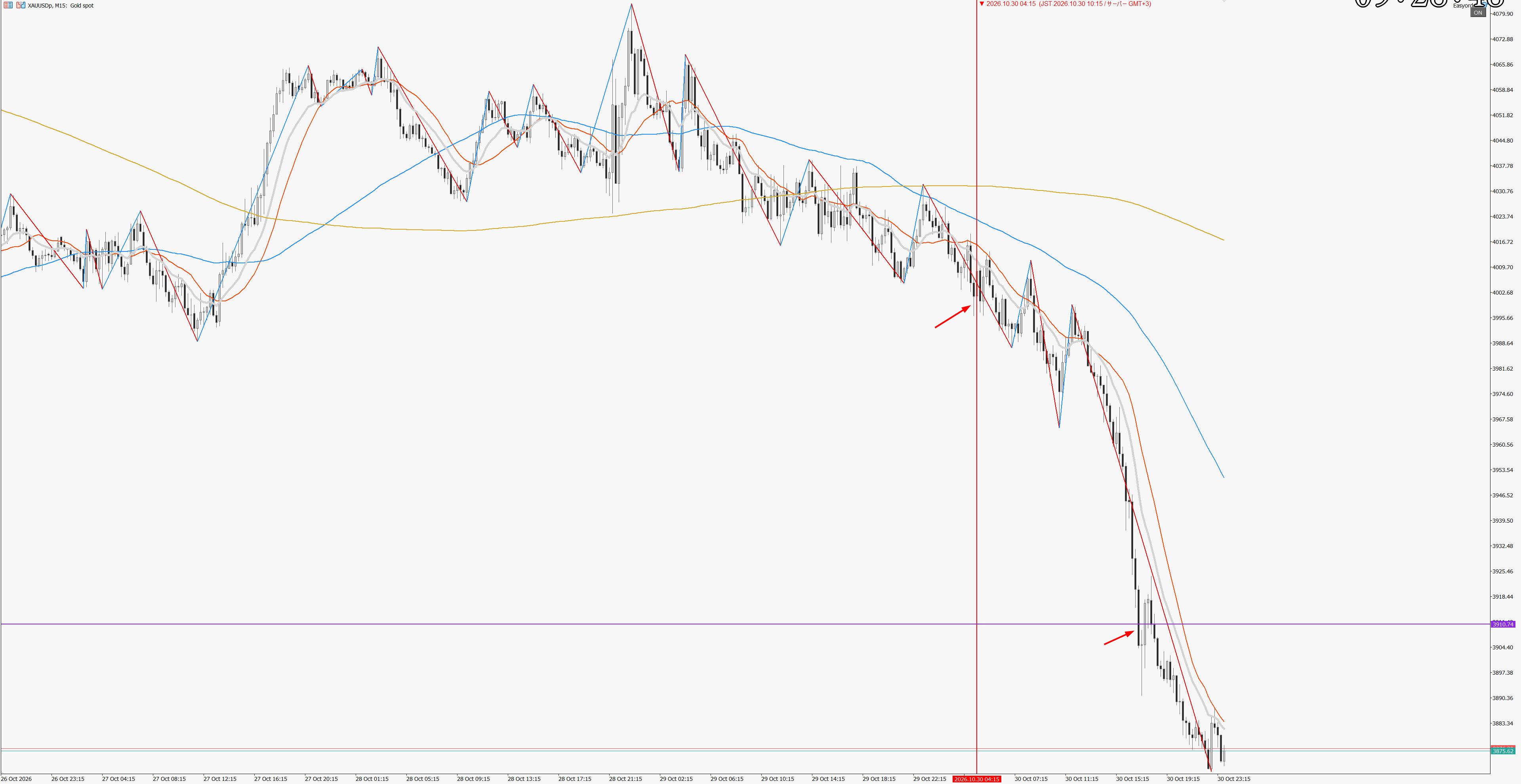
Task: Click the 4002.68 price scale label
Action: pyautogui.click(x=1503, y=293)
